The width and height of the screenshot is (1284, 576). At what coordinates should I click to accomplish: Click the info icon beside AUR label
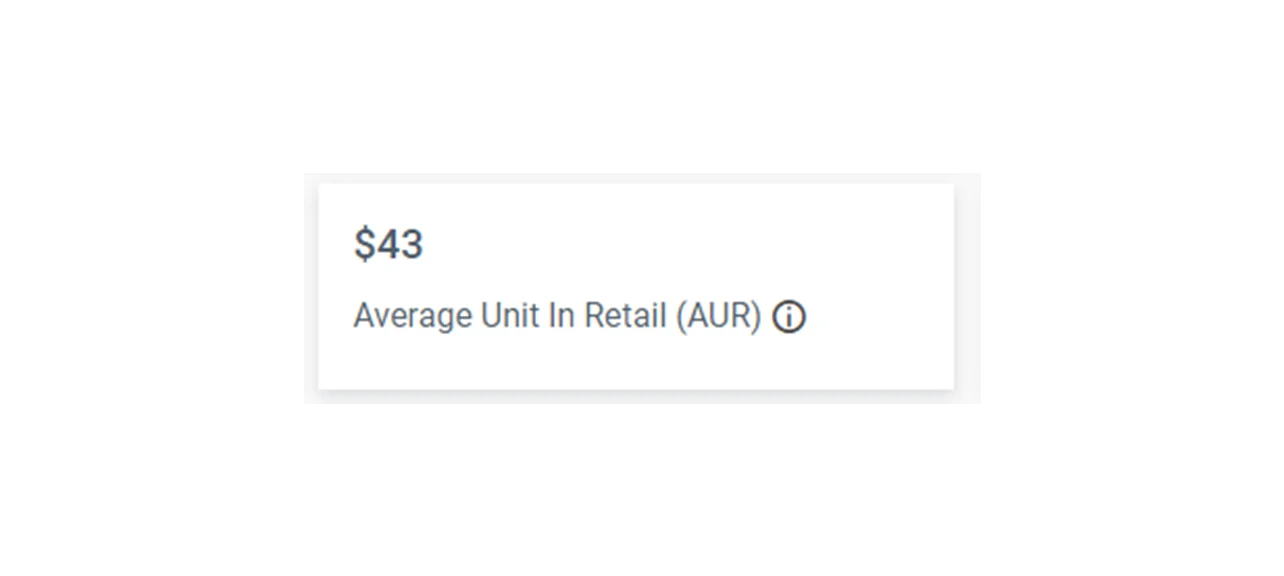point(789,317)
